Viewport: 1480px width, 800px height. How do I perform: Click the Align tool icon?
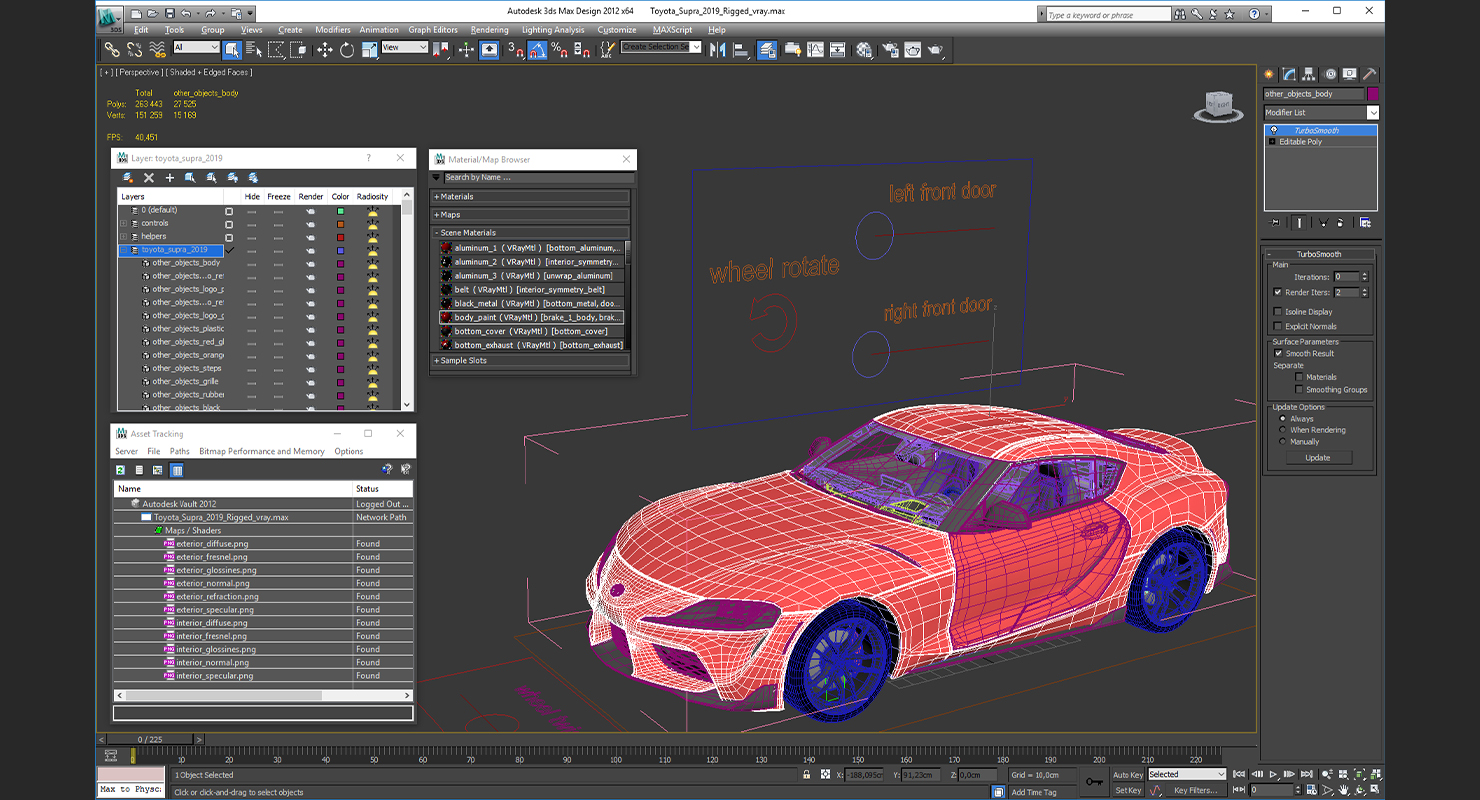click(x=741, y=49)
